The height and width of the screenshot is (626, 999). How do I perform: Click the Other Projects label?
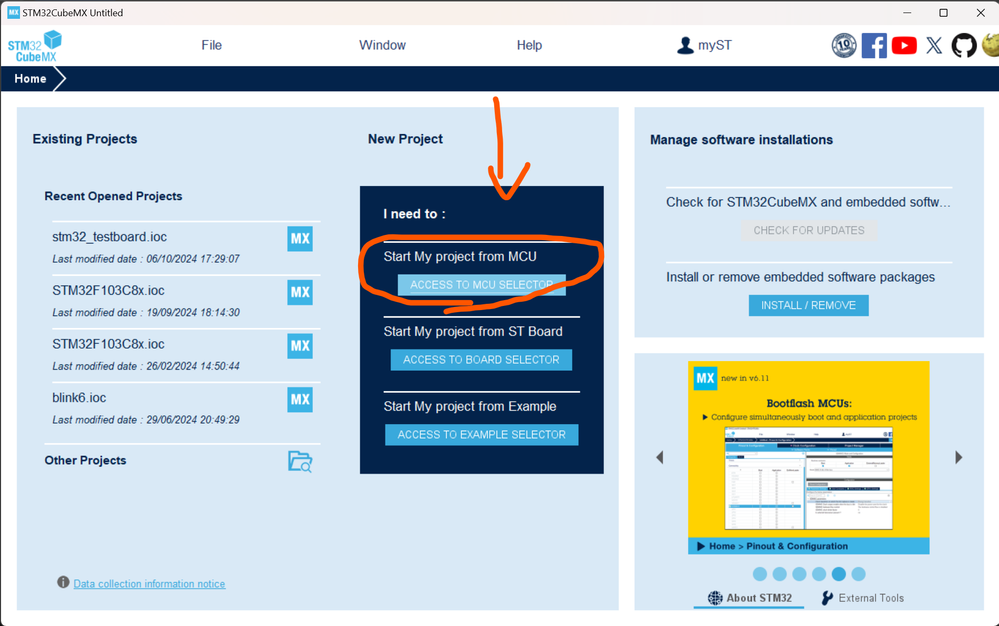[x=85, y=460]
